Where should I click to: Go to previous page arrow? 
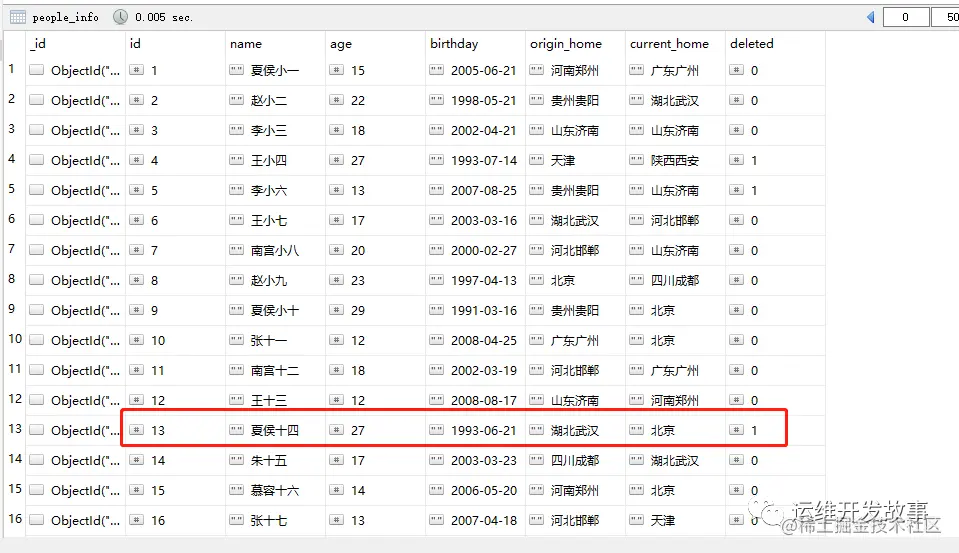pyautogui.click(x=871, y=17)
